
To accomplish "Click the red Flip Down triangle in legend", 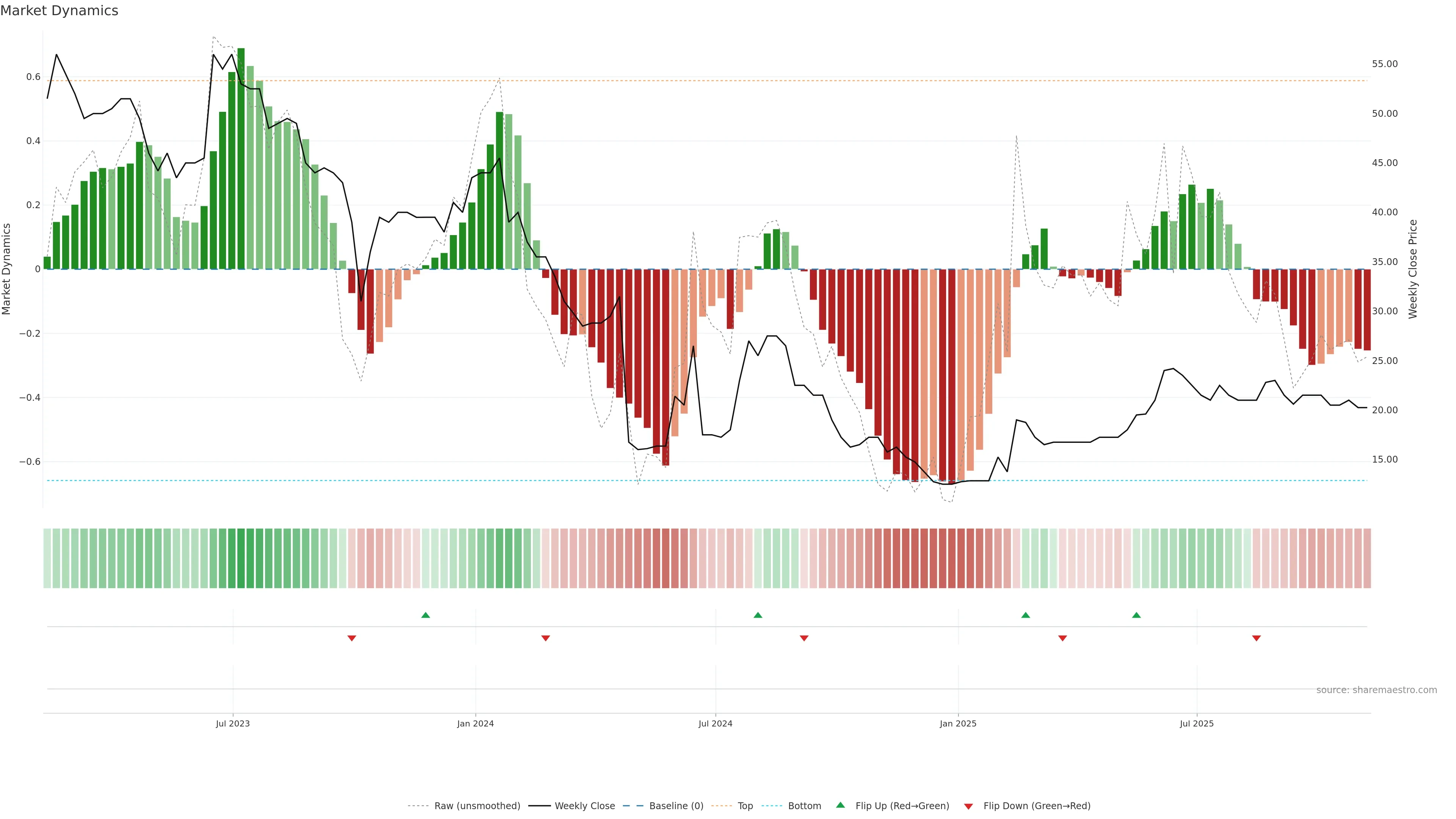I will (x=968, y=806).
